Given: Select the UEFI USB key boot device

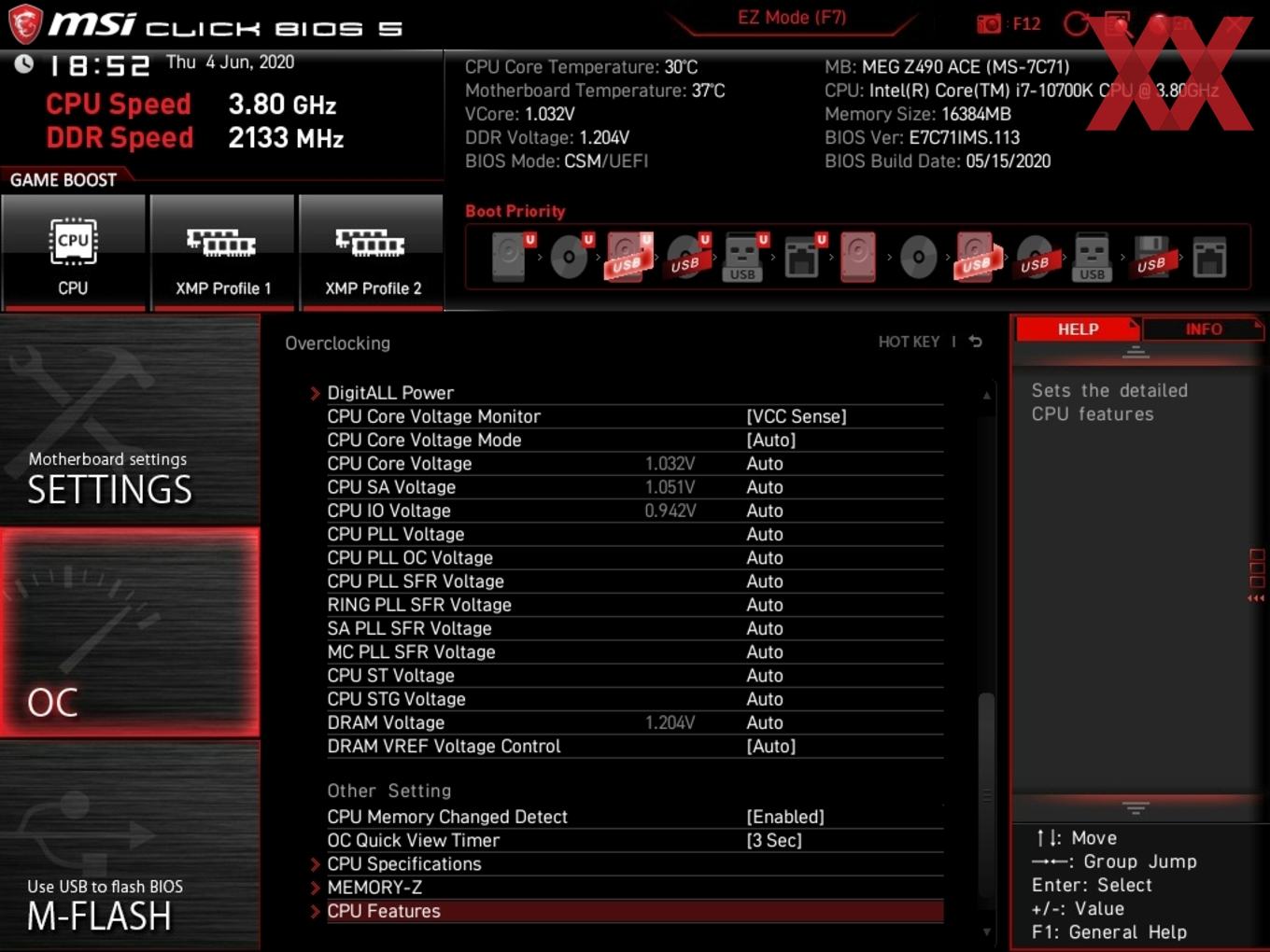Looking at the screenshot, I should (744, 256).
